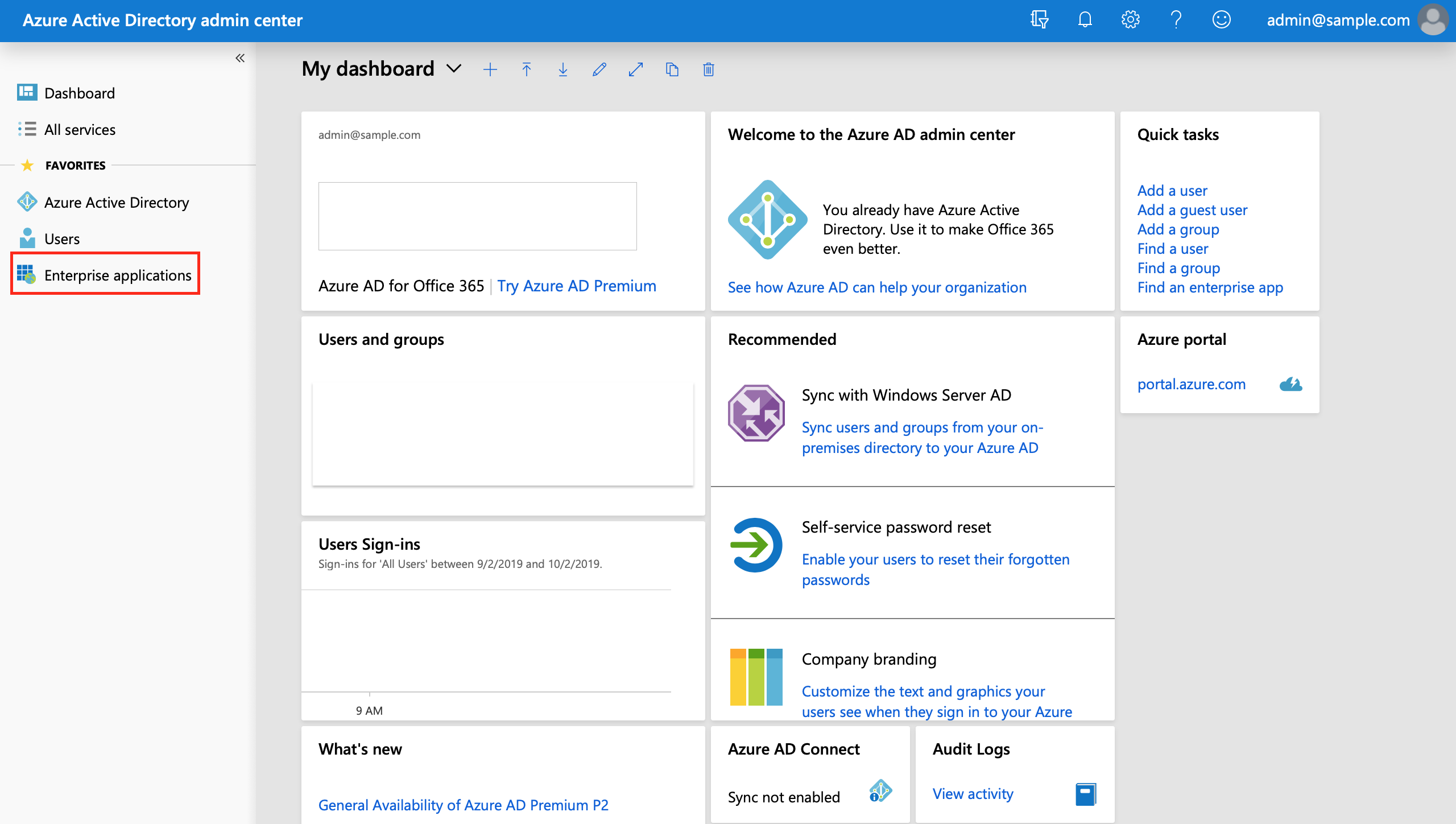Open portal settings gear

[1130, 20]
